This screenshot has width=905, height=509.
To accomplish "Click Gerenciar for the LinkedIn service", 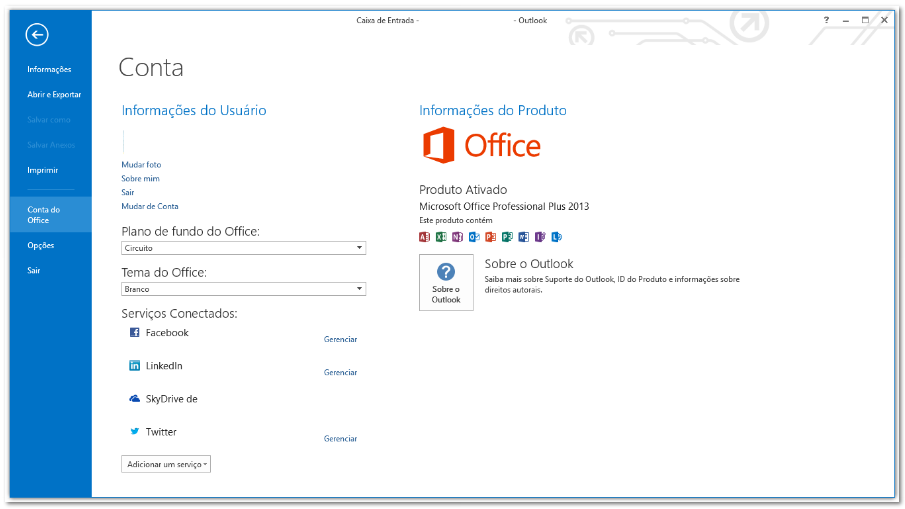I will (341, 372).
